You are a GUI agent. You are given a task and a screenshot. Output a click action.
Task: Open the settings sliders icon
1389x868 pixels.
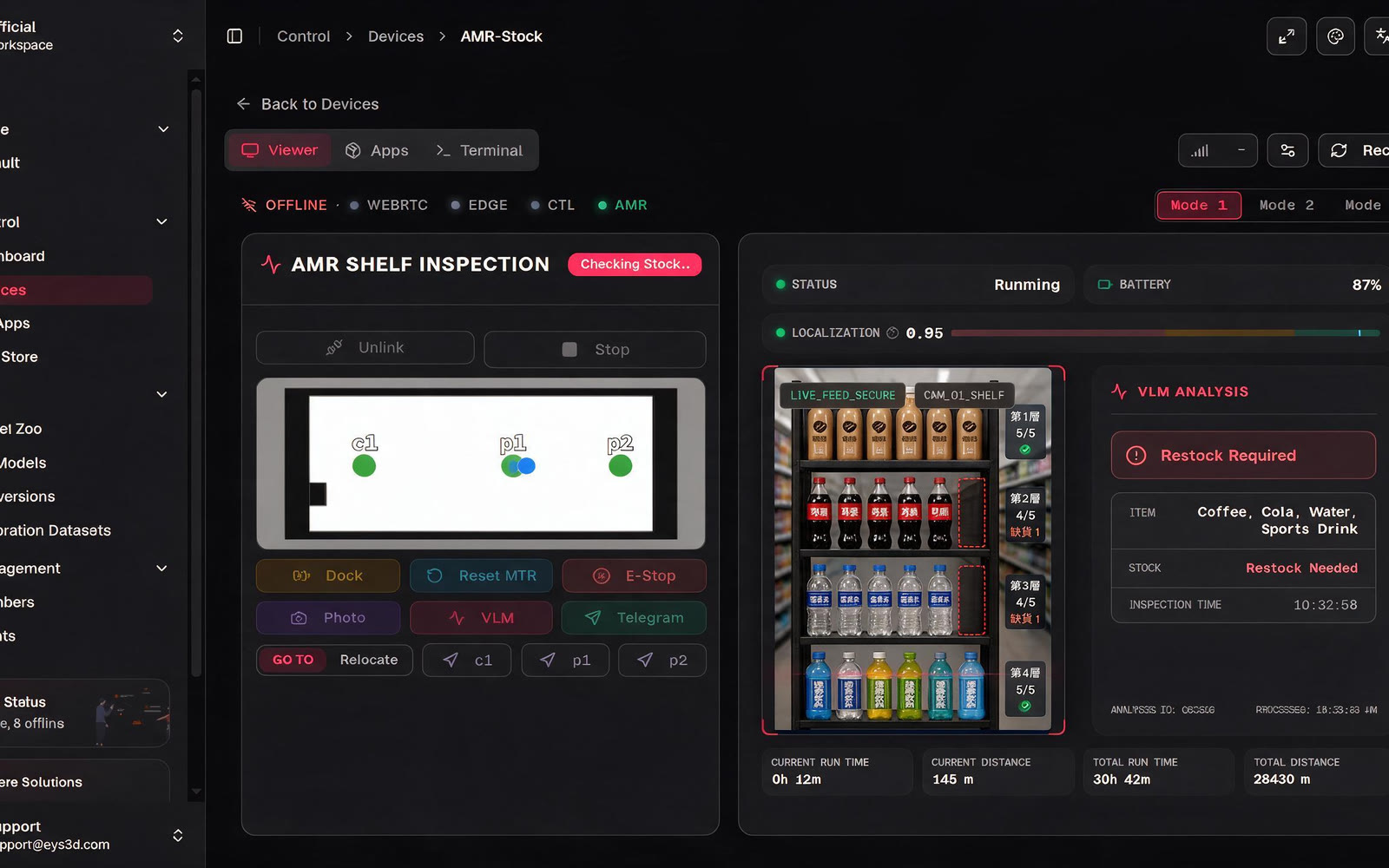point(1287,150)
